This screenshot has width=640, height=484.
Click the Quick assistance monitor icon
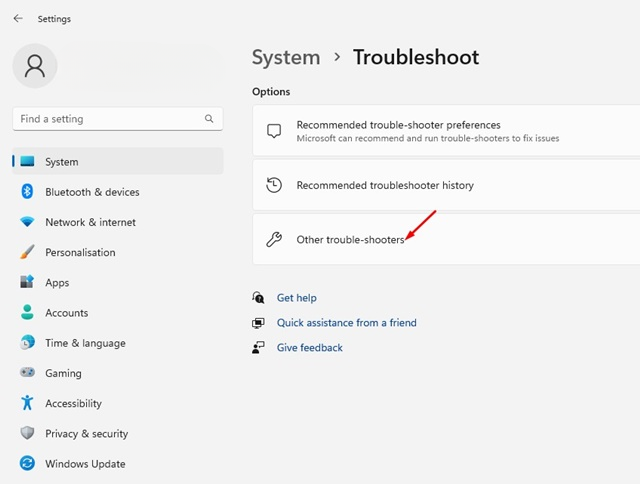258,323
